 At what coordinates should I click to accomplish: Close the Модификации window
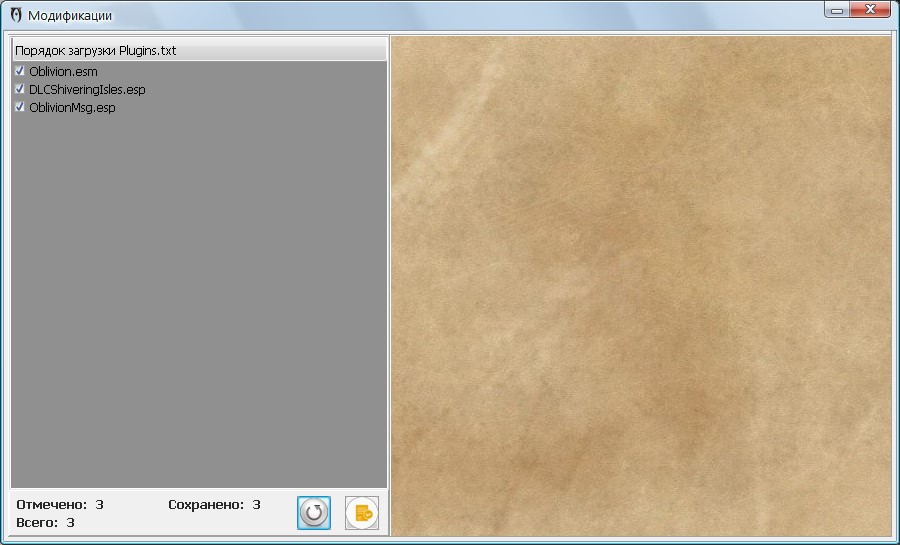pos(871,11)
